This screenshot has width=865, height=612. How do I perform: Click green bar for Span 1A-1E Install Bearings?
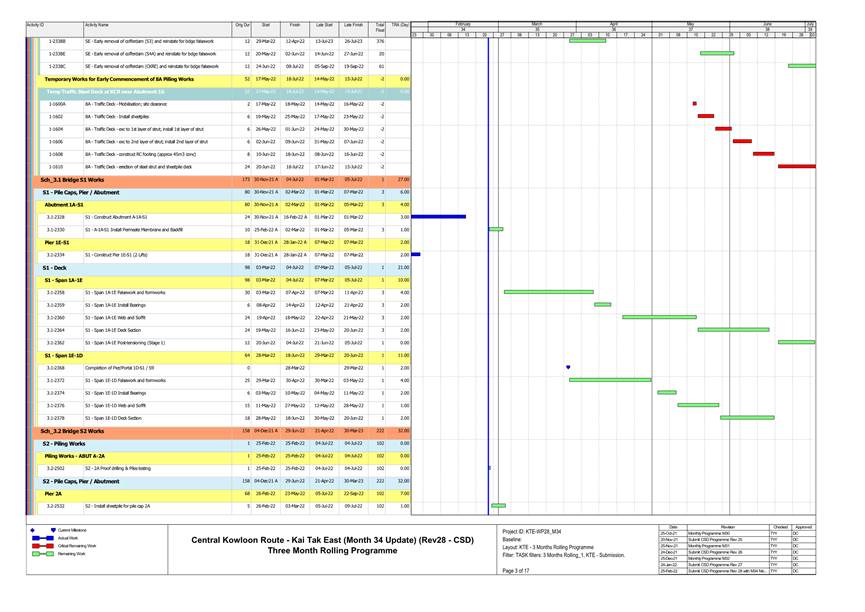point(602,305)
